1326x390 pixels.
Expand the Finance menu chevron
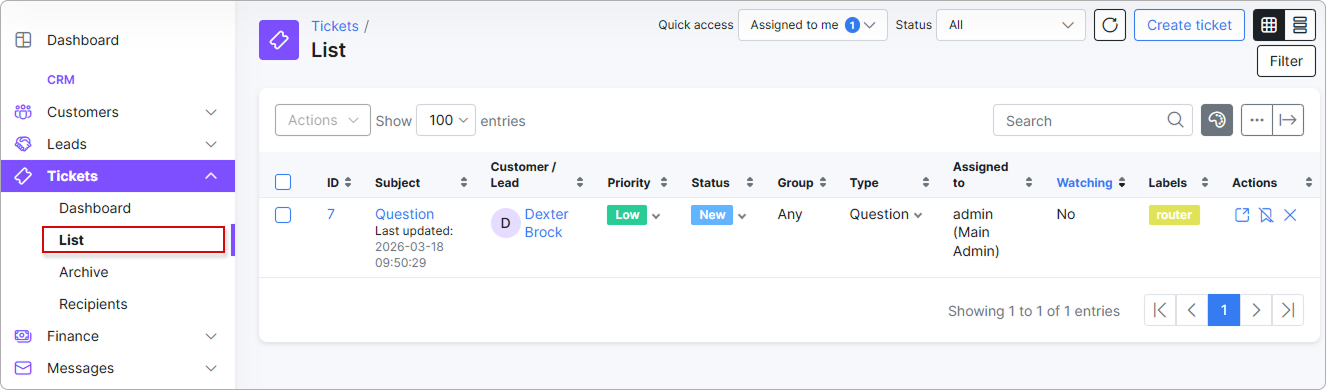pyautogui.click(x=211, y=336)
